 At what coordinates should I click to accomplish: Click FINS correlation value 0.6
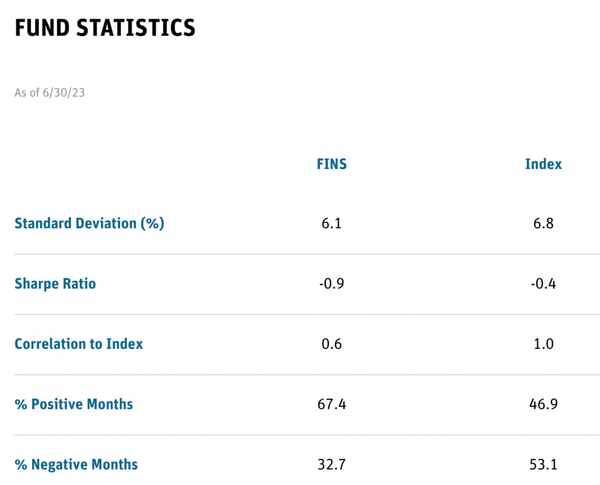(x=331, y=344)
